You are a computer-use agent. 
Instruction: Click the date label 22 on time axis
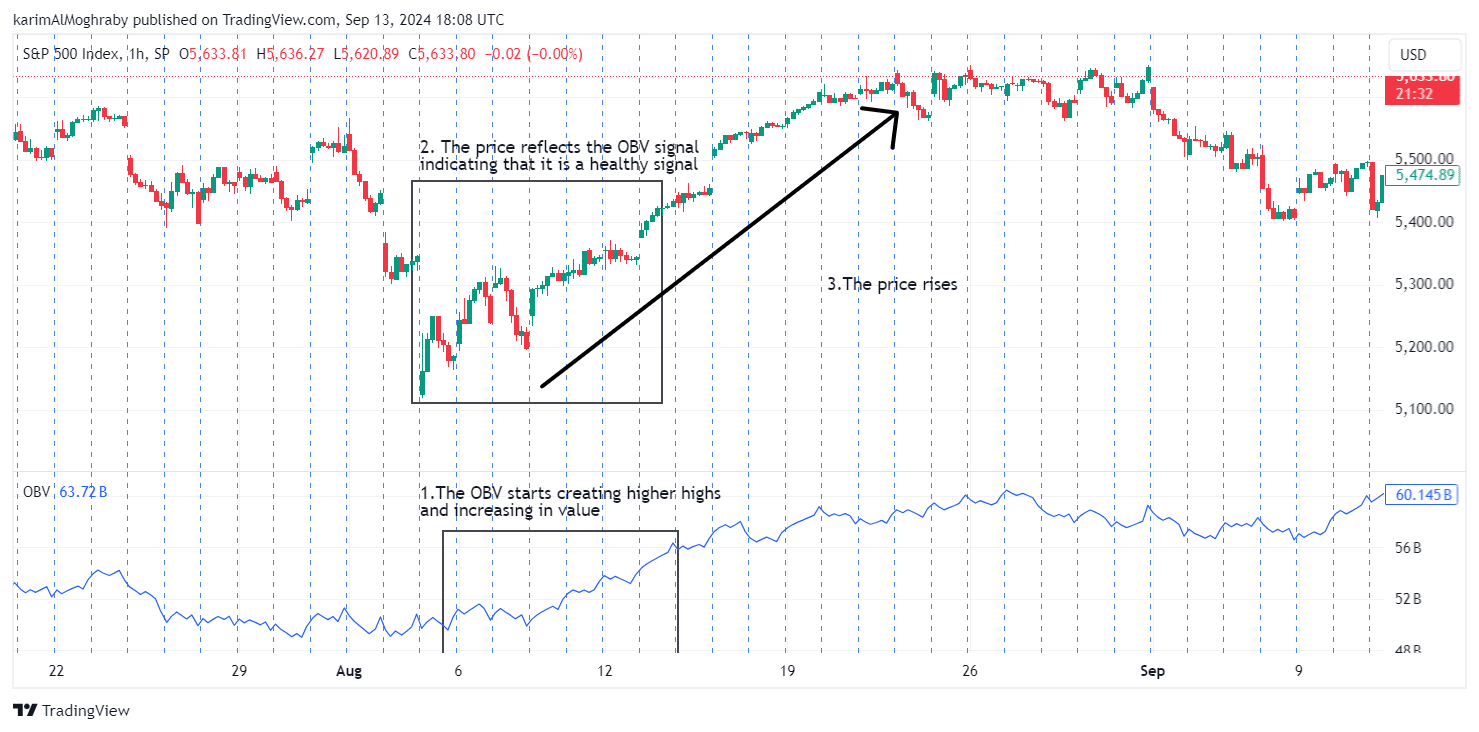tap(56, 670)
